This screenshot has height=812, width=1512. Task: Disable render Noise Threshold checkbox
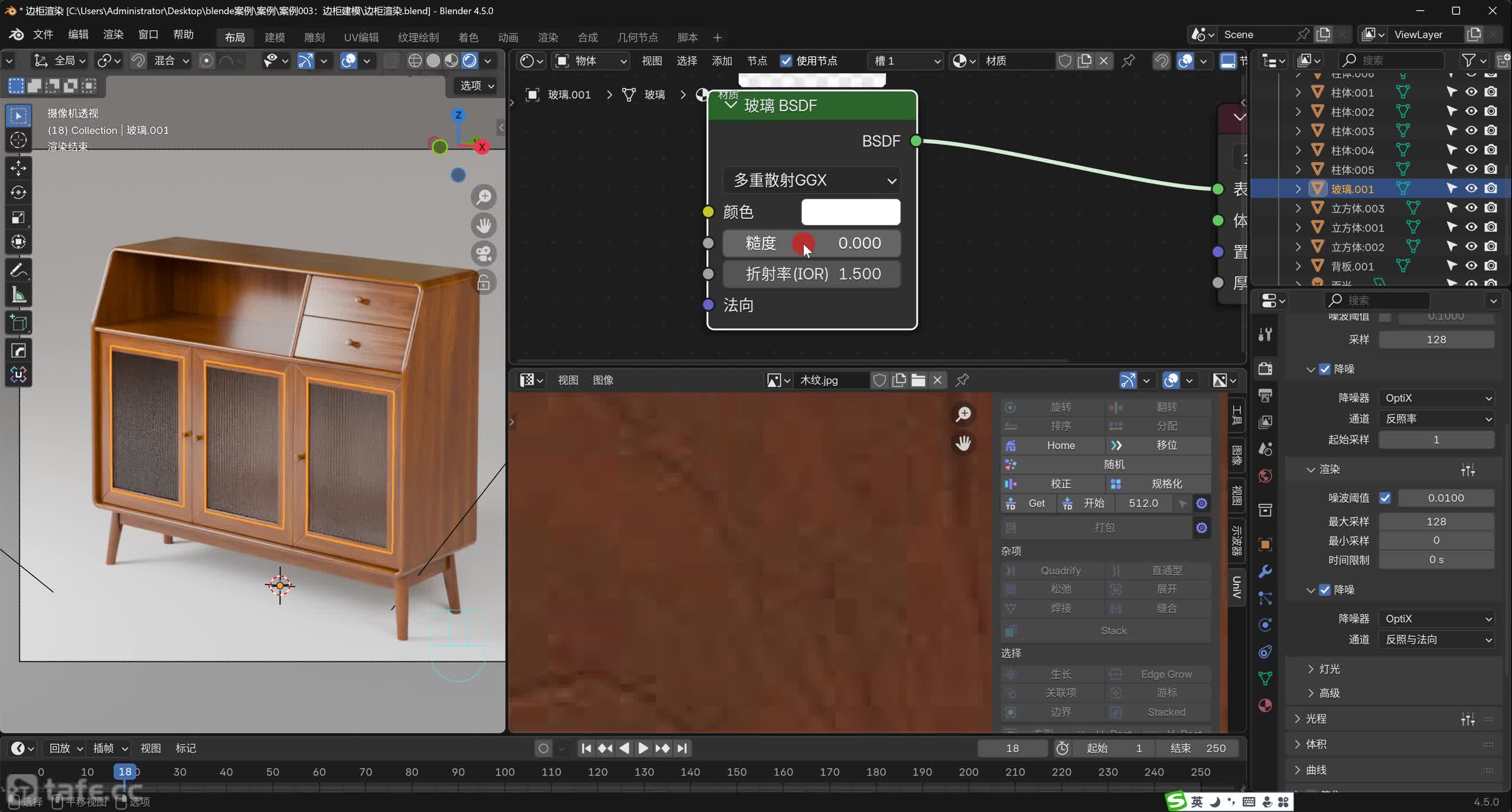coord(1385,498)
